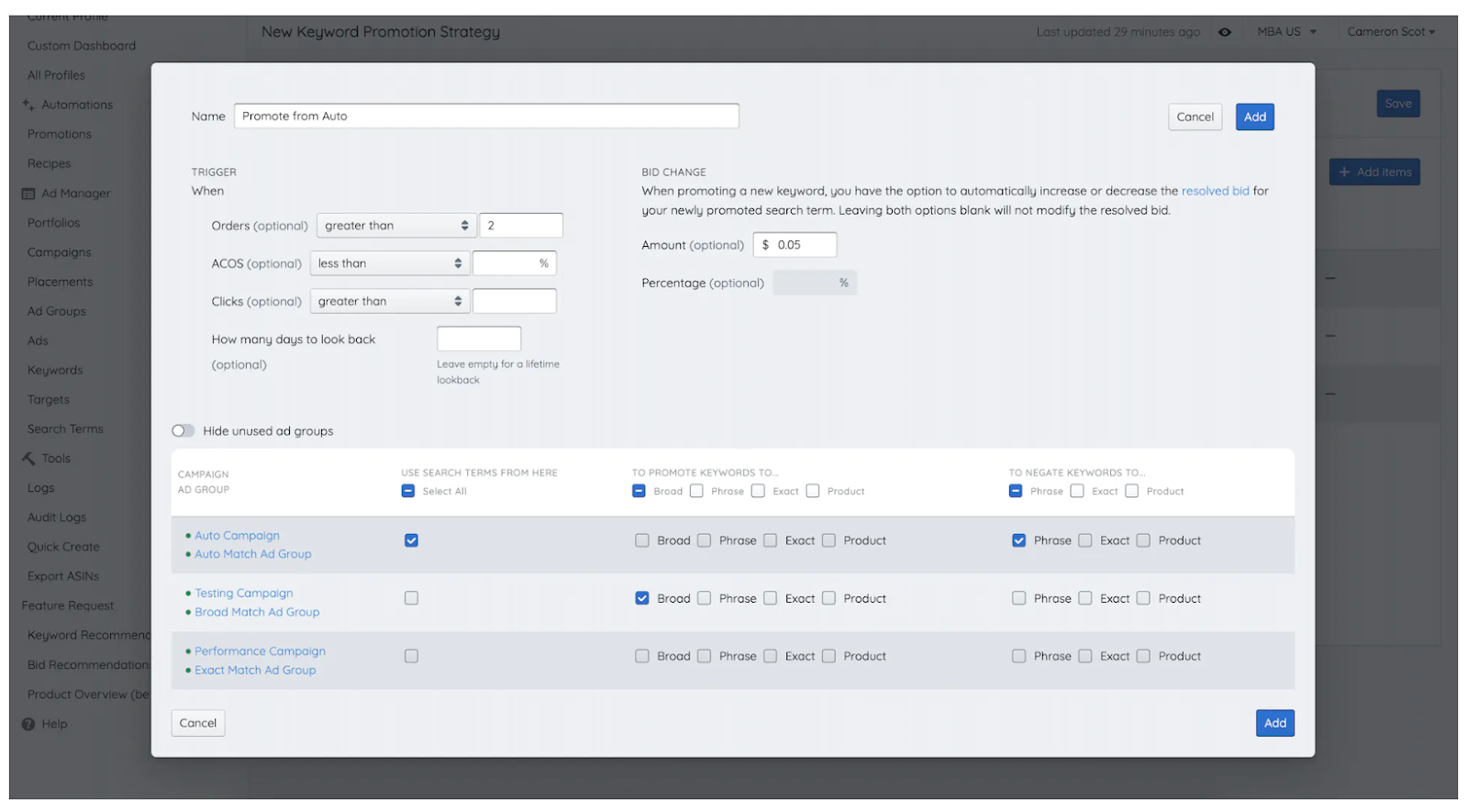Uncheck search terms box for Auto Campaign
This screenshot has width=1468, height=812.
412,540
